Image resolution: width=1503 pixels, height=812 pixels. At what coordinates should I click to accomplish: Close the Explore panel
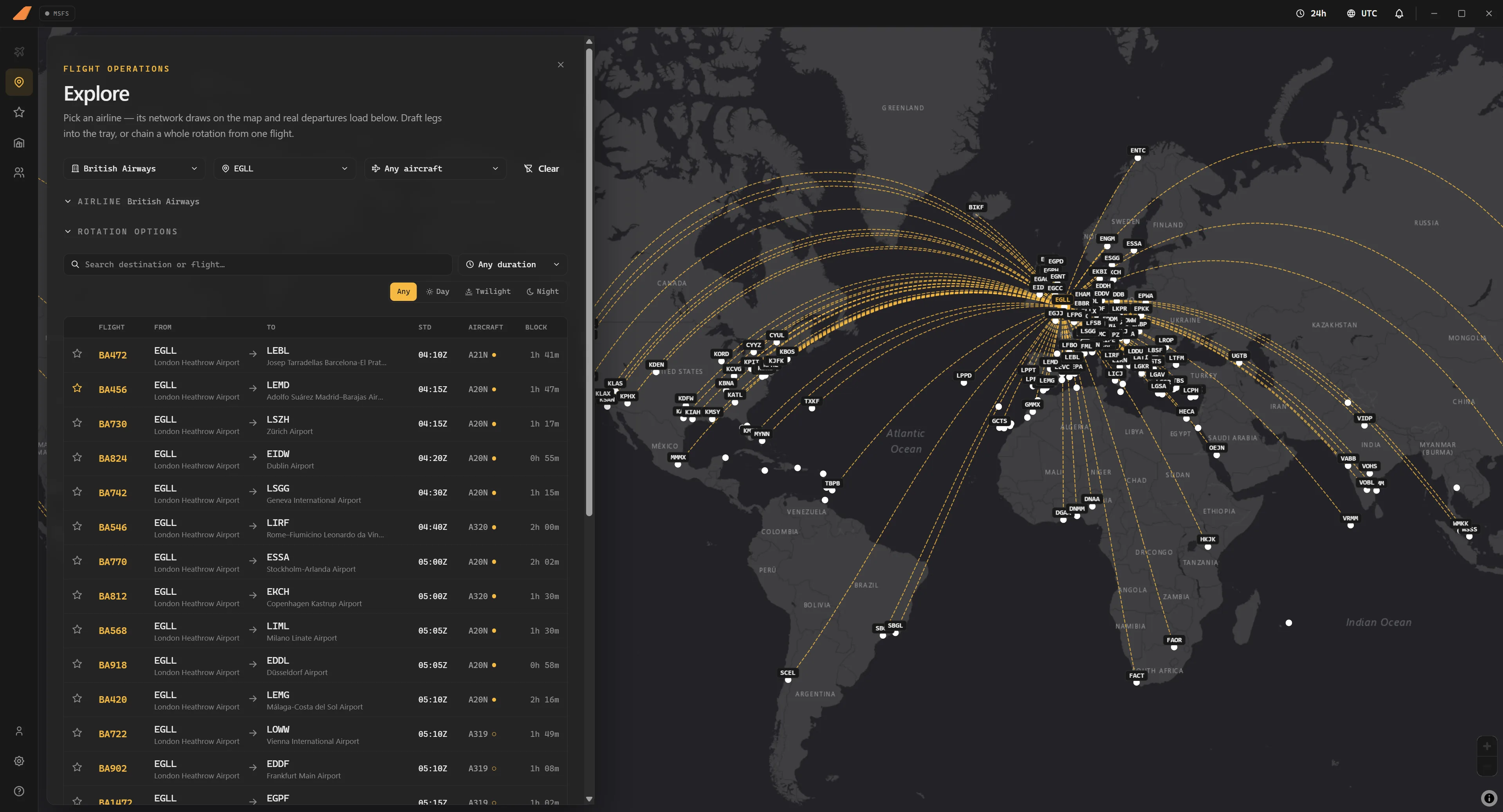[561, 65]
